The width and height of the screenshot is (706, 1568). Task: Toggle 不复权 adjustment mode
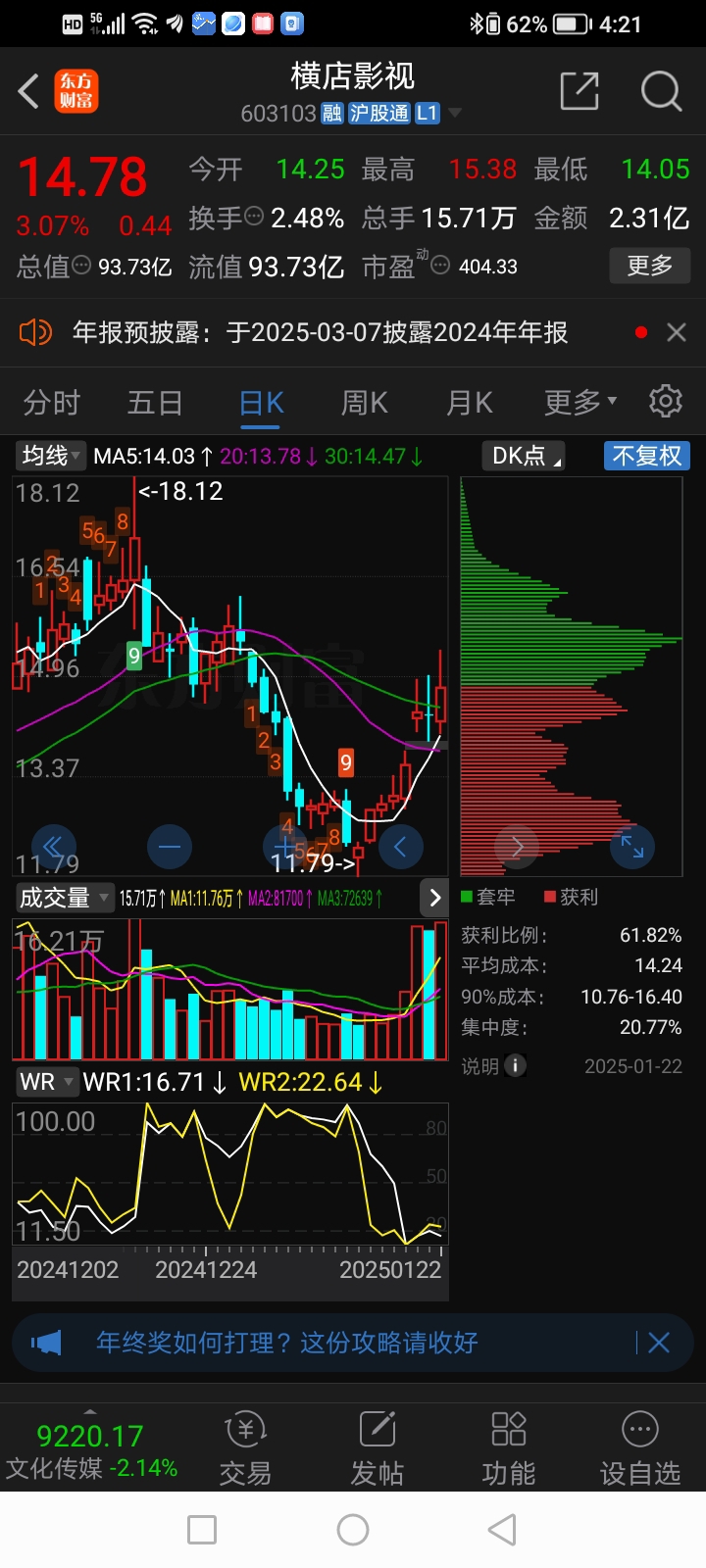point(646,456)
